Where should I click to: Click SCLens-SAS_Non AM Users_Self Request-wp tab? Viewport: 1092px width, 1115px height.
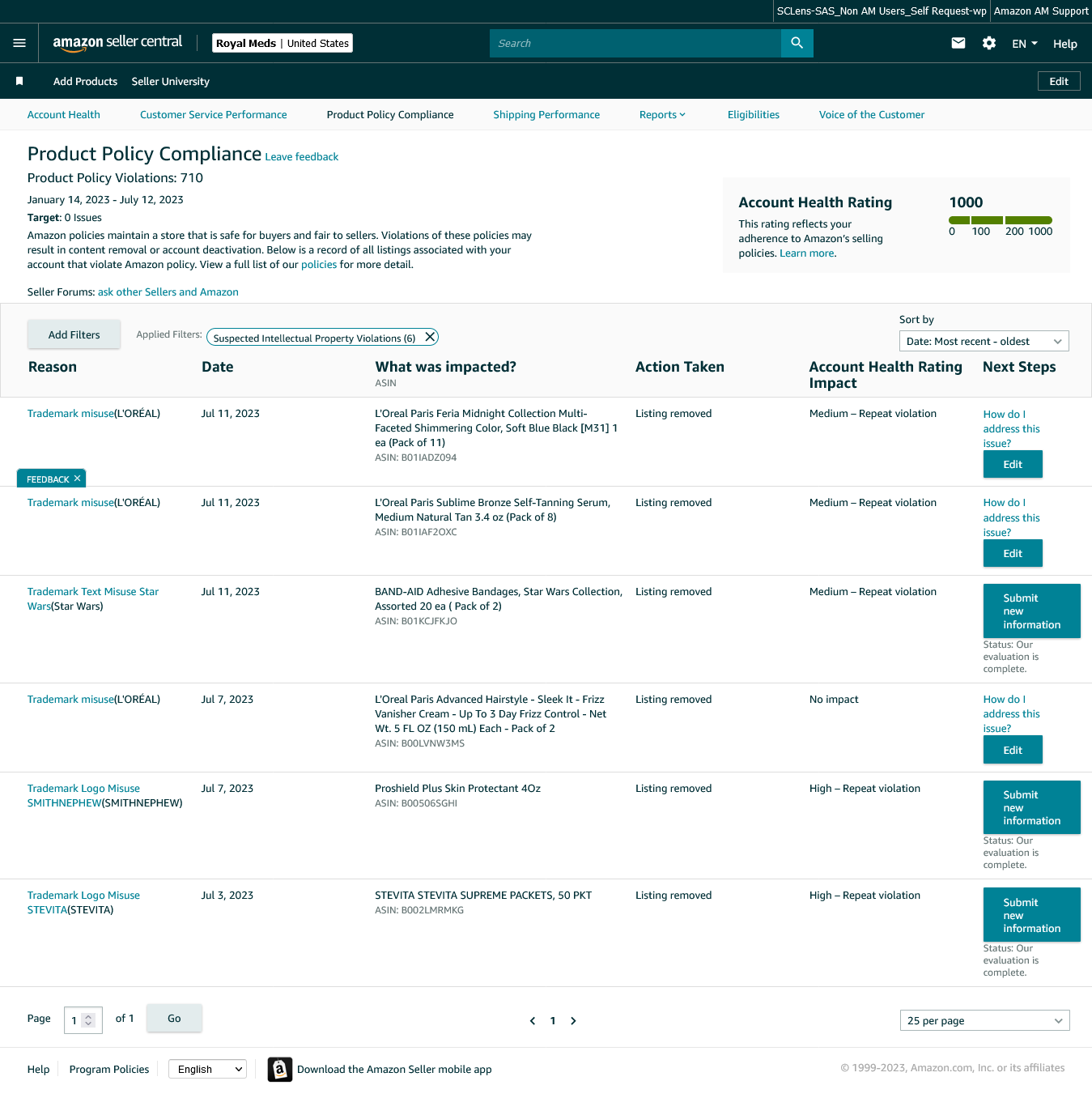tap(882, 11)
